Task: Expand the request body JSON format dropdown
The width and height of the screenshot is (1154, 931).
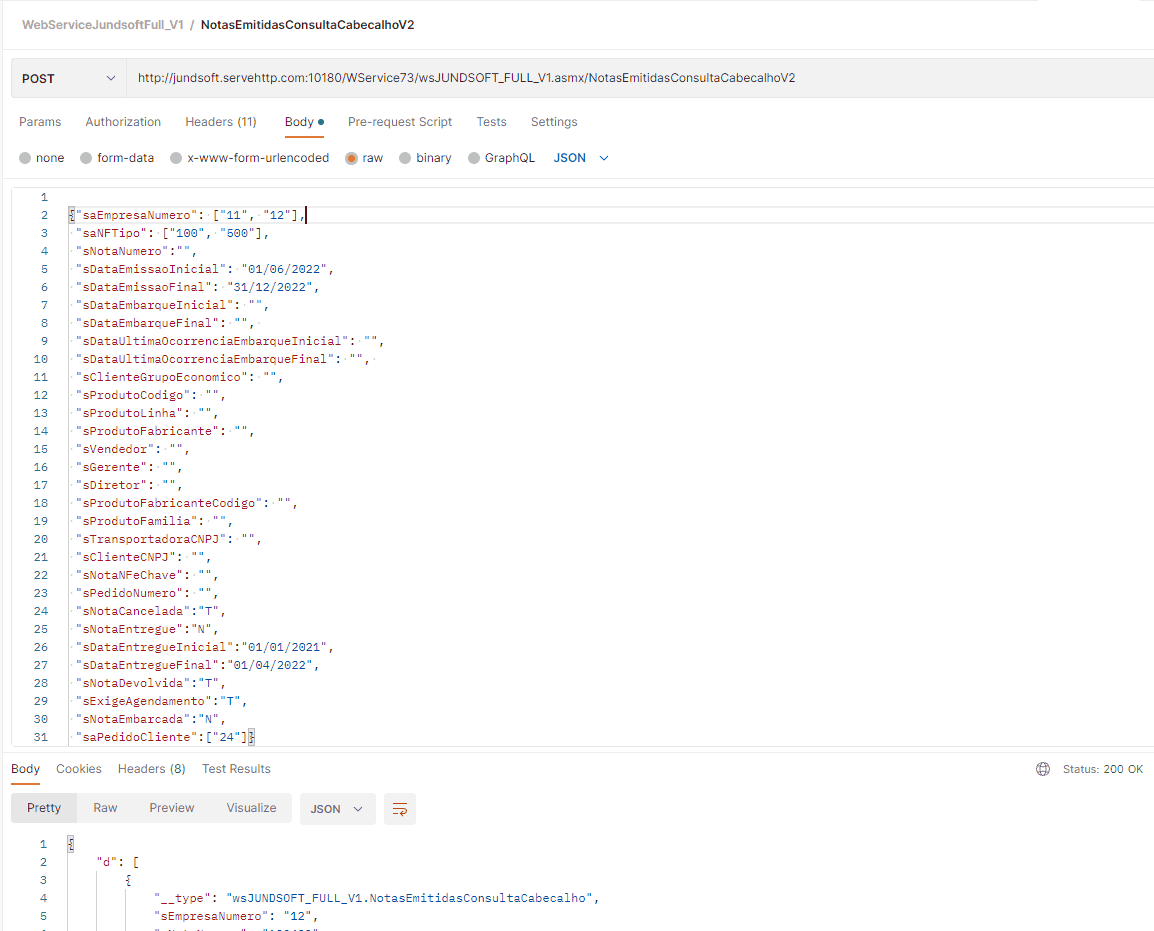Action: point(581,158)
